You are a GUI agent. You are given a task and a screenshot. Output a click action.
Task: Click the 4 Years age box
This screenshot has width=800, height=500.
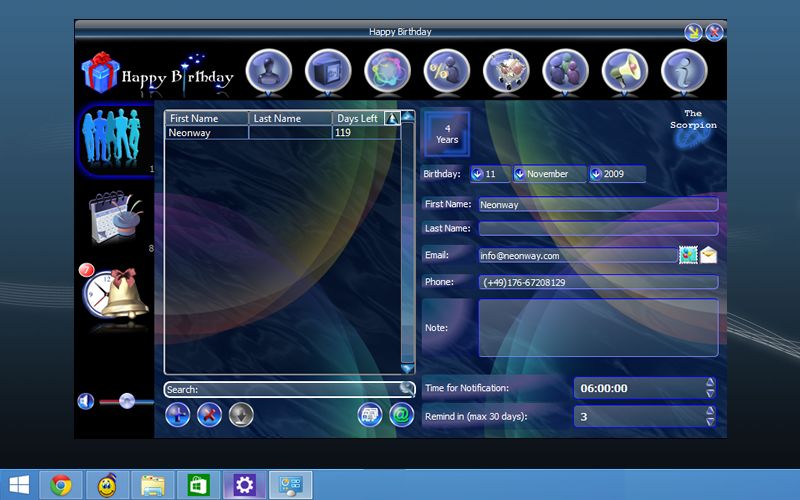pos(447,134)
